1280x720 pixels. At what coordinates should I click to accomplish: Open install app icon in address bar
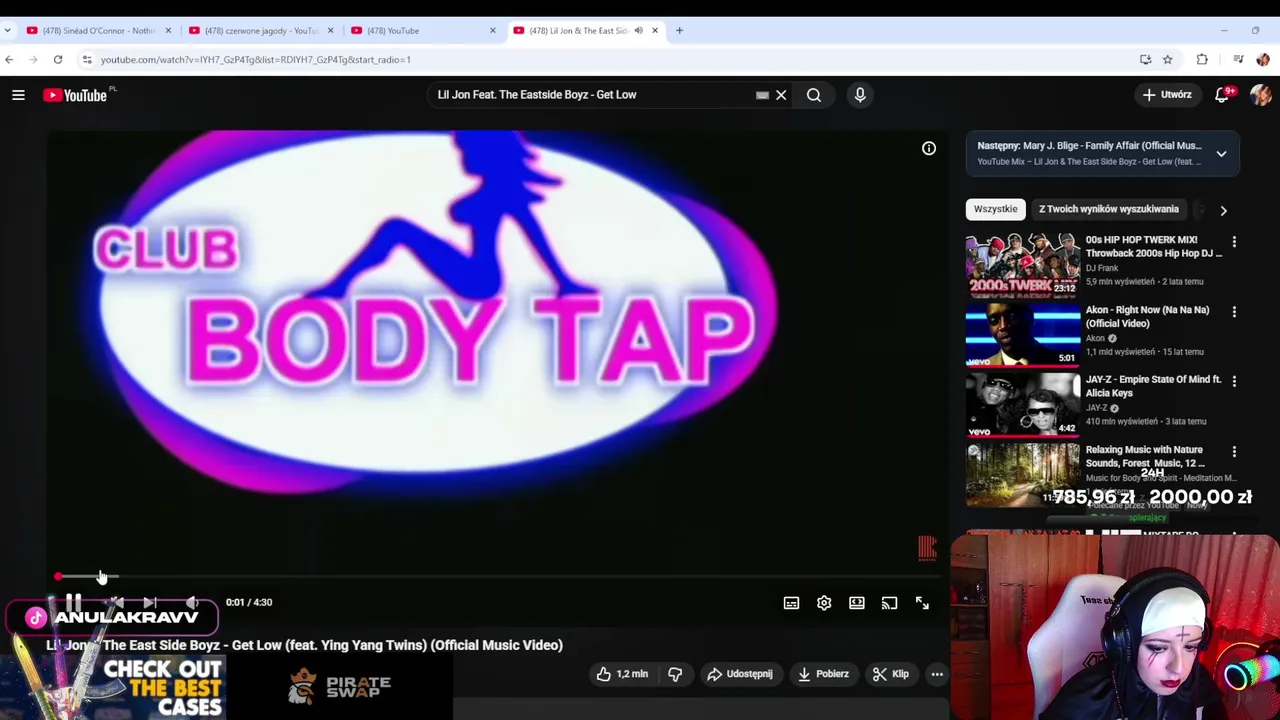pos(1145,60)
